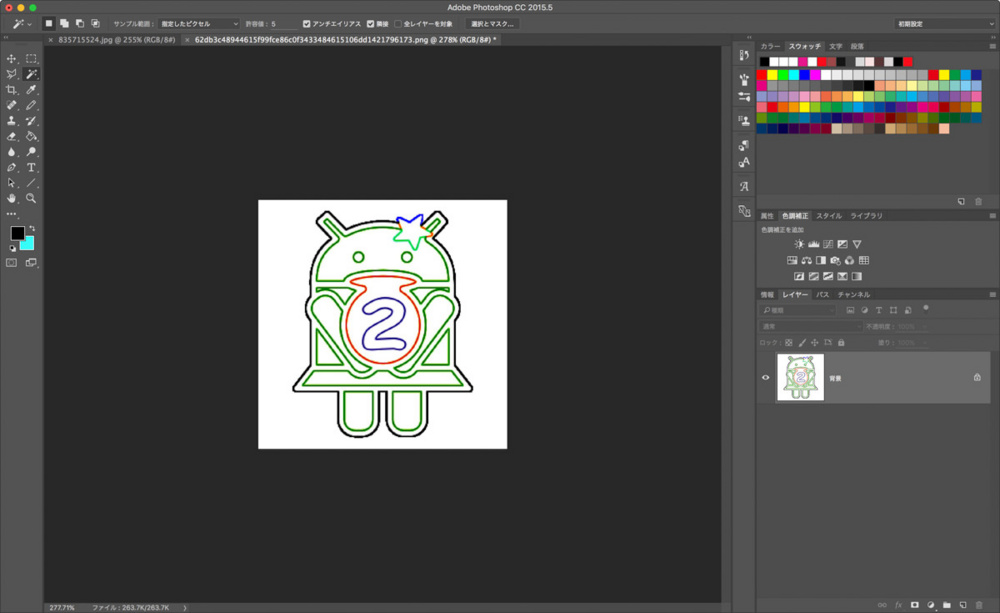The height and width of the screenshot is (613, 1000).
Task: Switch to the 835715524.jpg document tab
Action: click(117, 40)
